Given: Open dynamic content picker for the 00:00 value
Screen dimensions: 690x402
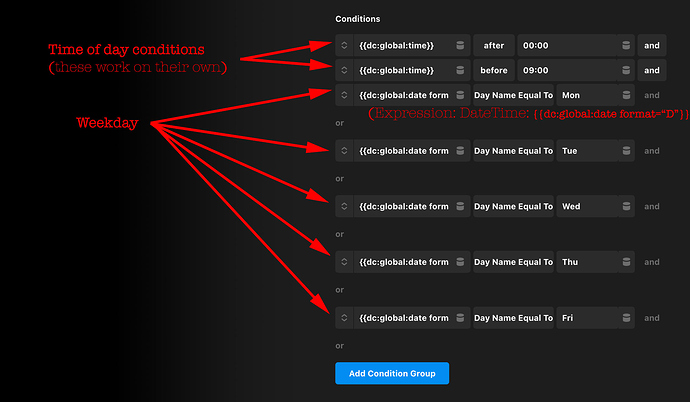Looking at the screenshot, I should point(625,45).
